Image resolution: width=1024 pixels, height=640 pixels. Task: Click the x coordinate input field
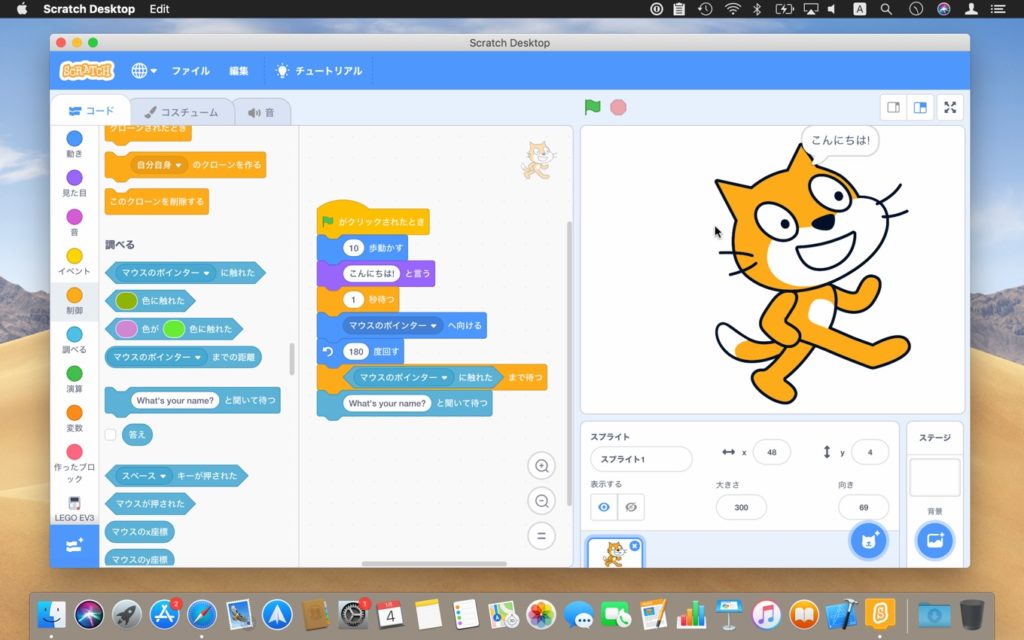pos(771,452)
